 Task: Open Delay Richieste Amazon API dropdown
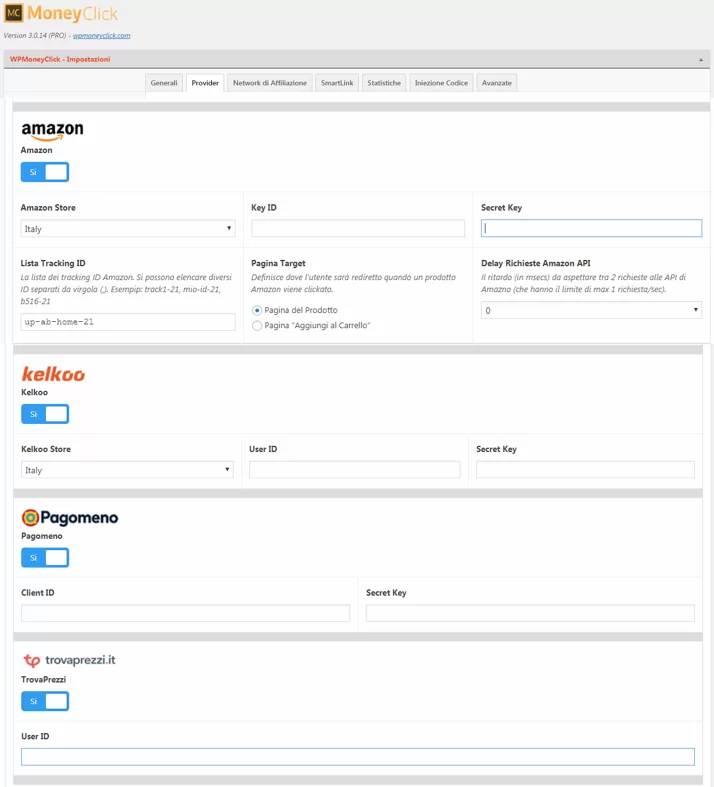point(591,310)
